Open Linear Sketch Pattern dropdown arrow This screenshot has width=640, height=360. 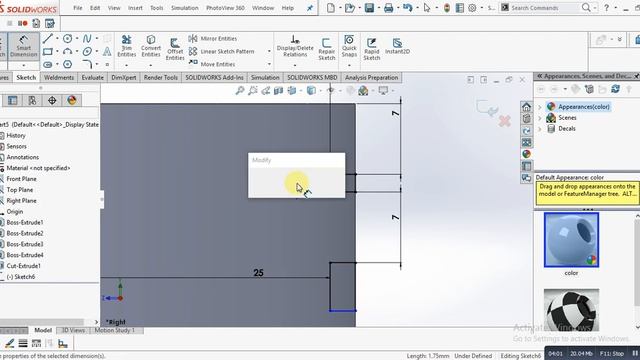click(269, 51)
